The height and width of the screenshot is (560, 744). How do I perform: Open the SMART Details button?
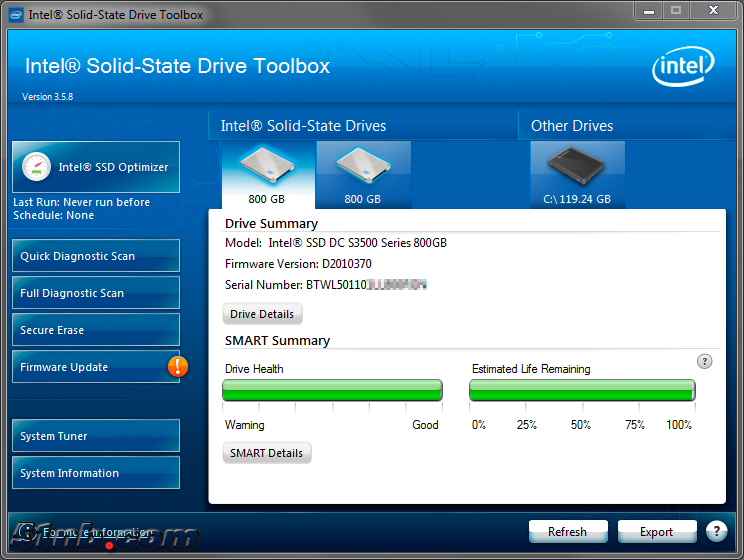[266, 453]
